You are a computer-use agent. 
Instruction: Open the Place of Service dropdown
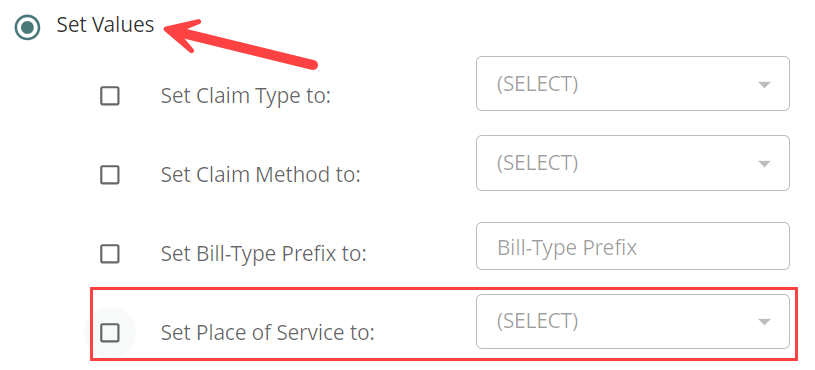click(x=633, y=322)
